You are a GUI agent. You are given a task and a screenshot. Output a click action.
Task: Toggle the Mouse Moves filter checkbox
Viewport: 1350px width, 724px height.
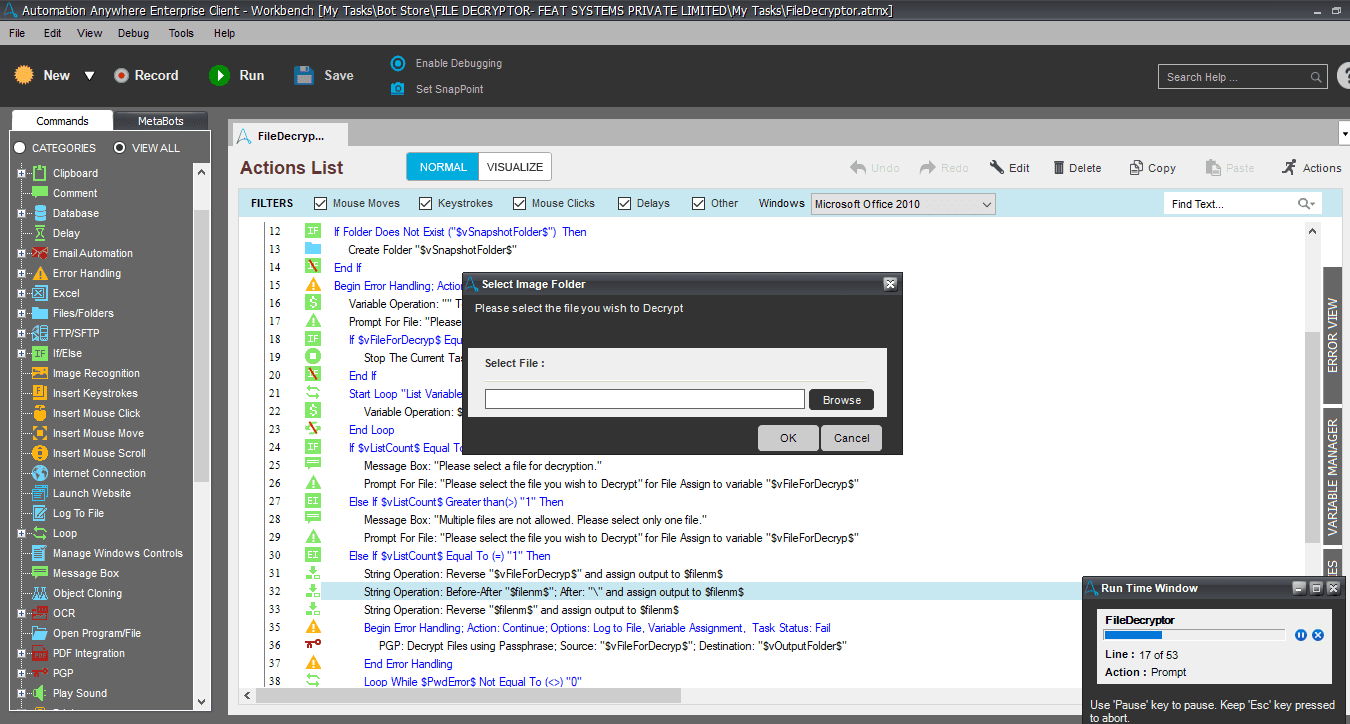tap(321, 203)
